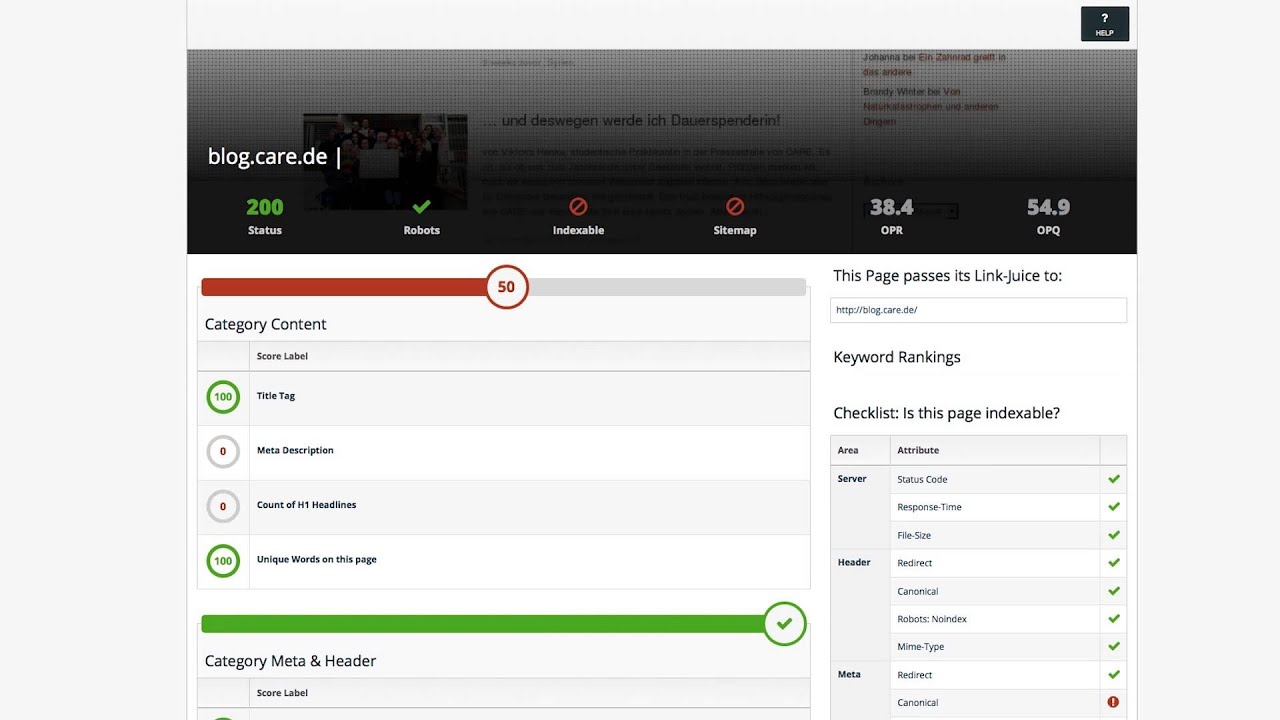Click the Mime-Type attribute
The image size is (1280, 720).
921,647
